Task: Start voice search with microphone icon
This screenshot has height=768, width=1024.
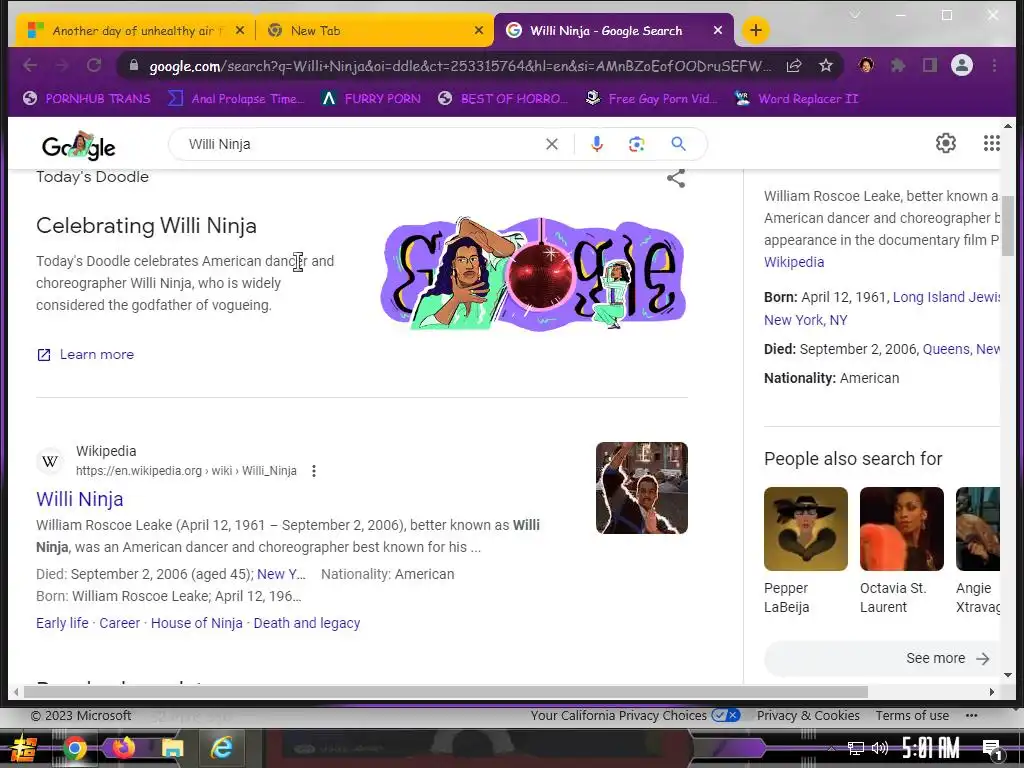Action: [596, 144]
